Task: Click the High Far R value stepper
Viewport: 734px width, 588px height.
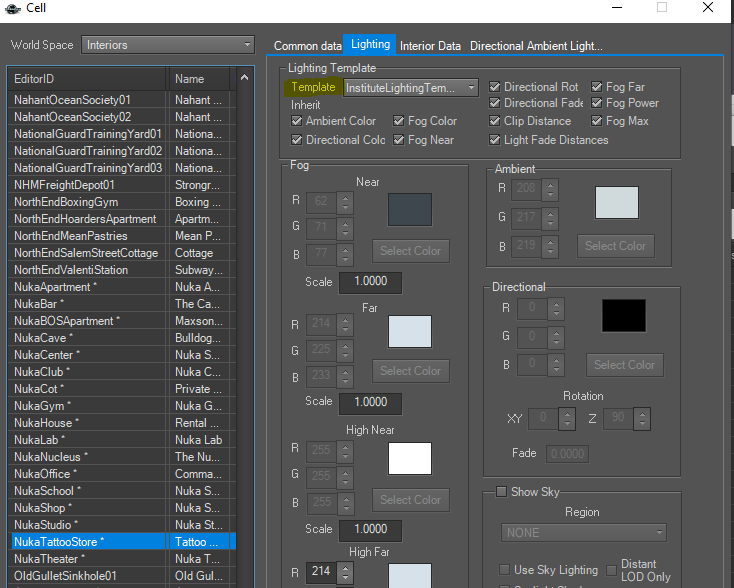Action: [x=345, y=572]
